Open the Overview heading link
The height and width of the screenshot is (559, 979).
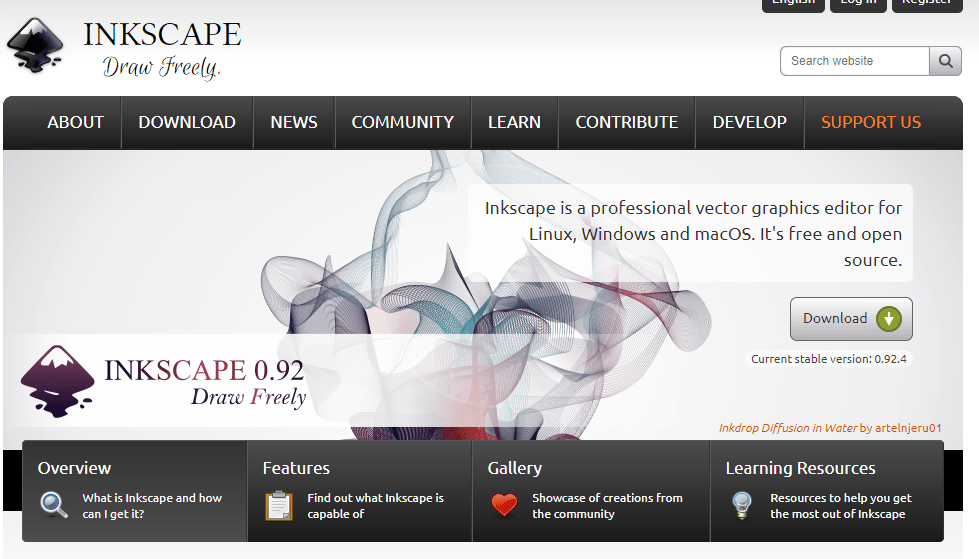74,468
